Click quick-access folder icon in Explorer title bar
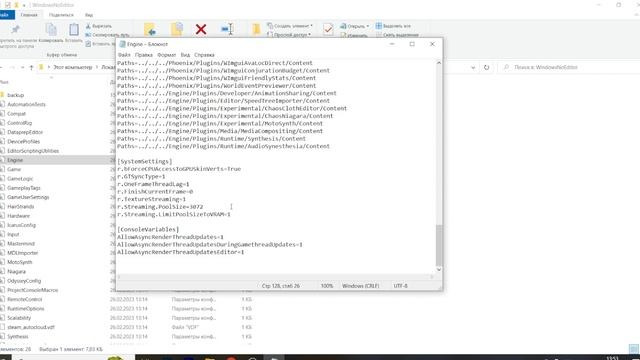 tap(16, 5)
